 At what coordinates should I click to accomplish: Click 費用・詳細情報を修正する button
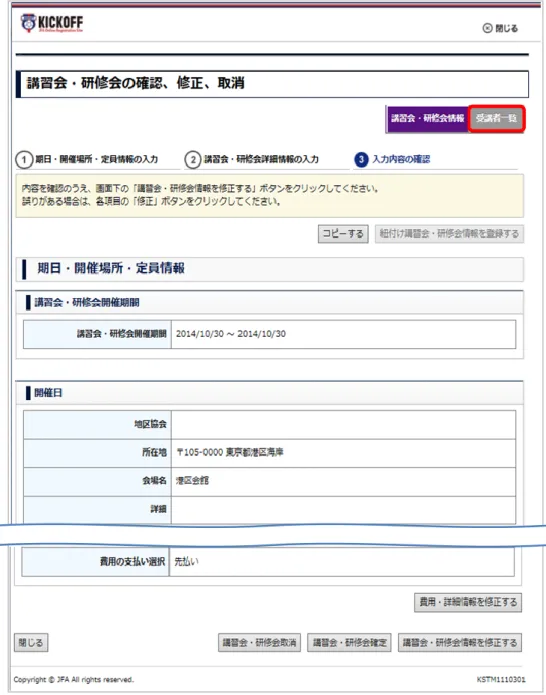pos(468,602)
